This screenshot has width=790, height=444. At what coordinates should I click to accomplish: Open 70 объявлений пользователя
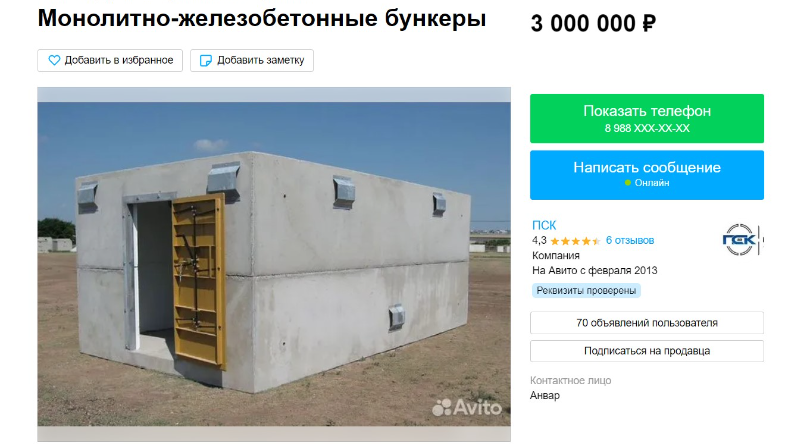pos(647,323)
